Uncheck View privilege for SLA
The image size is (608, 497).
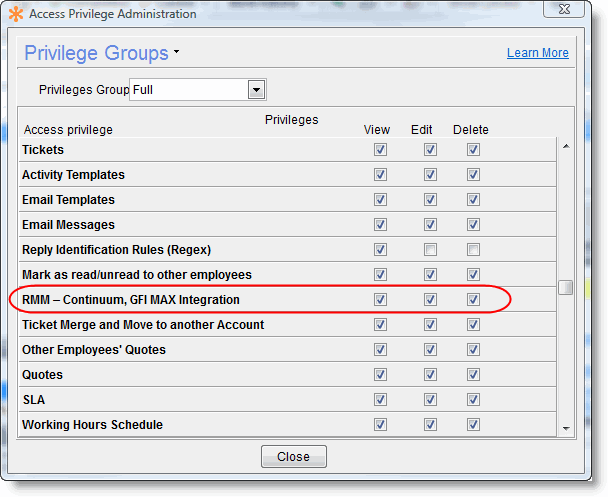[x=380, y=400]
